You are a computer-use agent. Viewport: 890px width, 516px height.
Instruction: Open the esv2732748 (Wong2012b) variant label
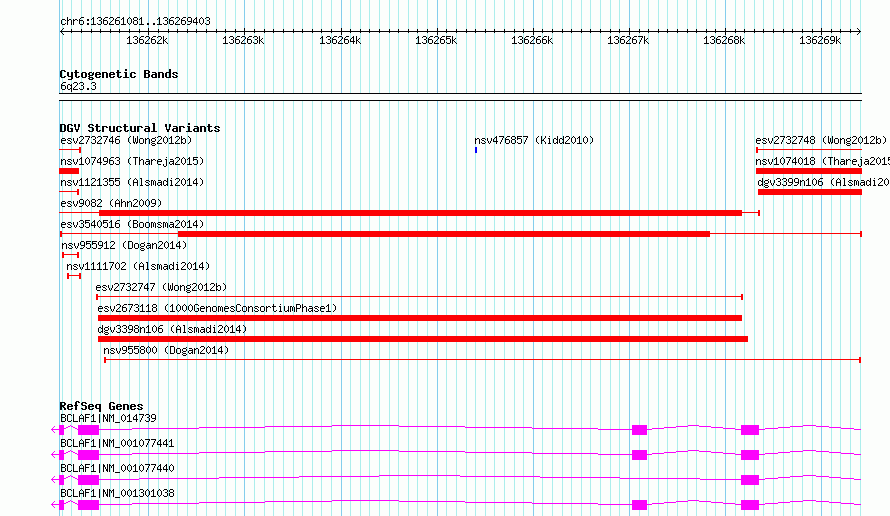click(821, 140)
